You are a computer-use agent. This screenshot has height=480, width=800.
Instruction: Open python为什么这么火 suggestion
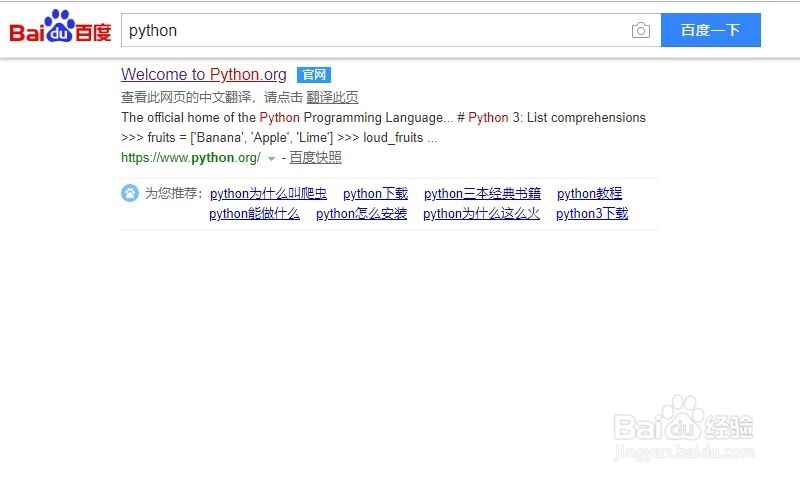[481, 214]
